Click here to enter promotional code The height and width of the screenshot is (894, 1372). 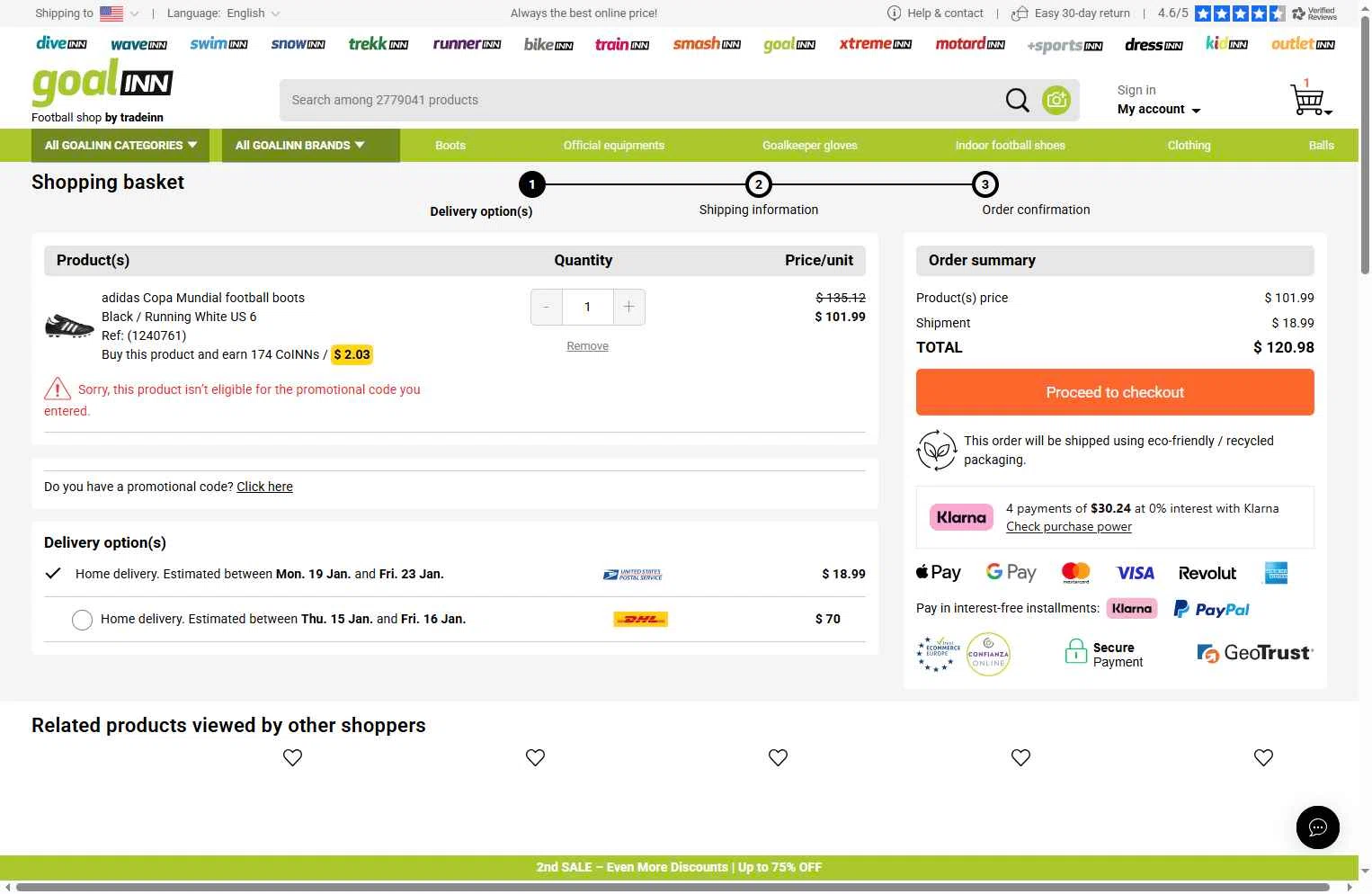coord(264,487)
